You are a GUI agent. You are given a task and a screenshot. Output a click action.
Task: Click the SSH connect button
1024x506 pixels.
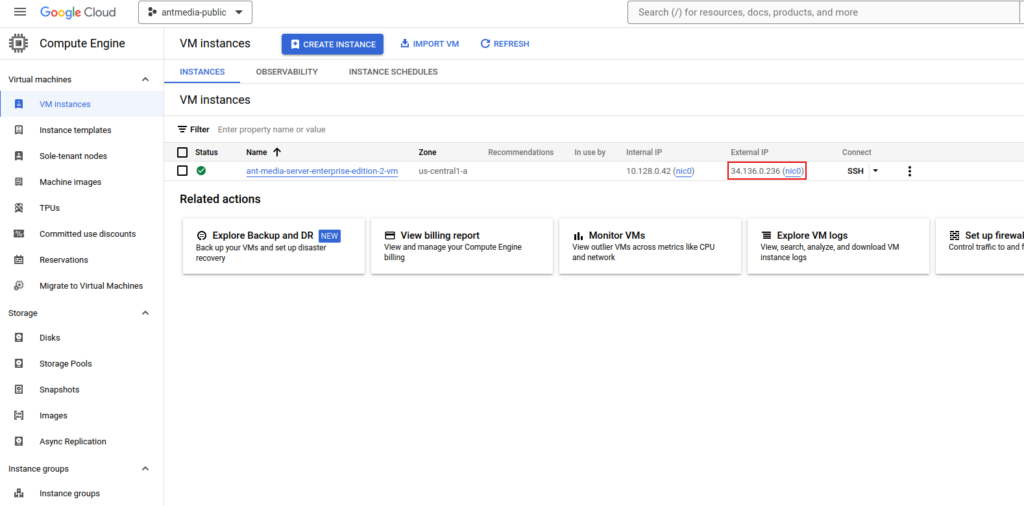pos(855,171)
